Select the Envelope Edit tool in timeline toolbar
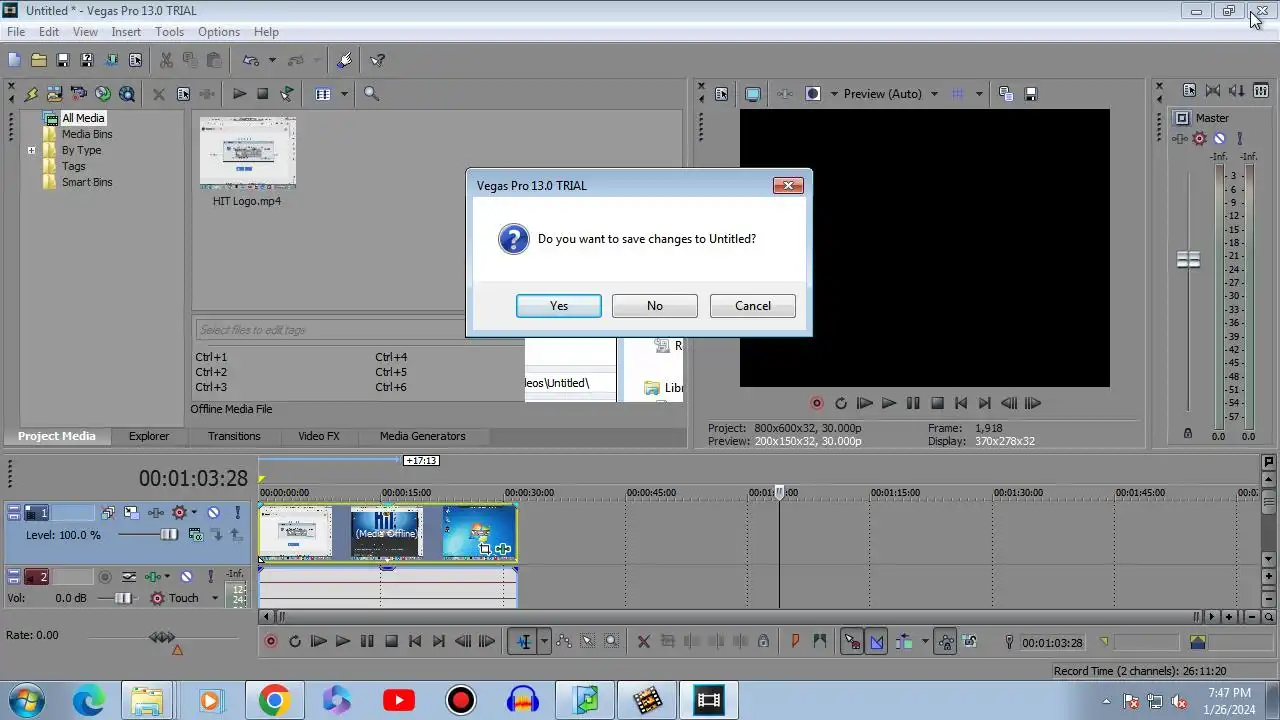The image size is (1280, 720). coord(563,642)
